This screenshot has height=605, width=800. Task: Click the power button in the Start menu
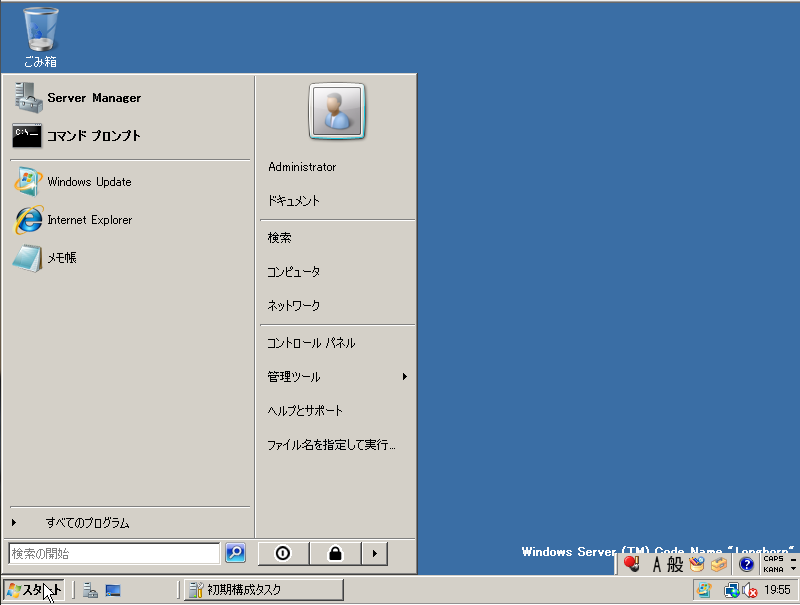coord(284,553)
